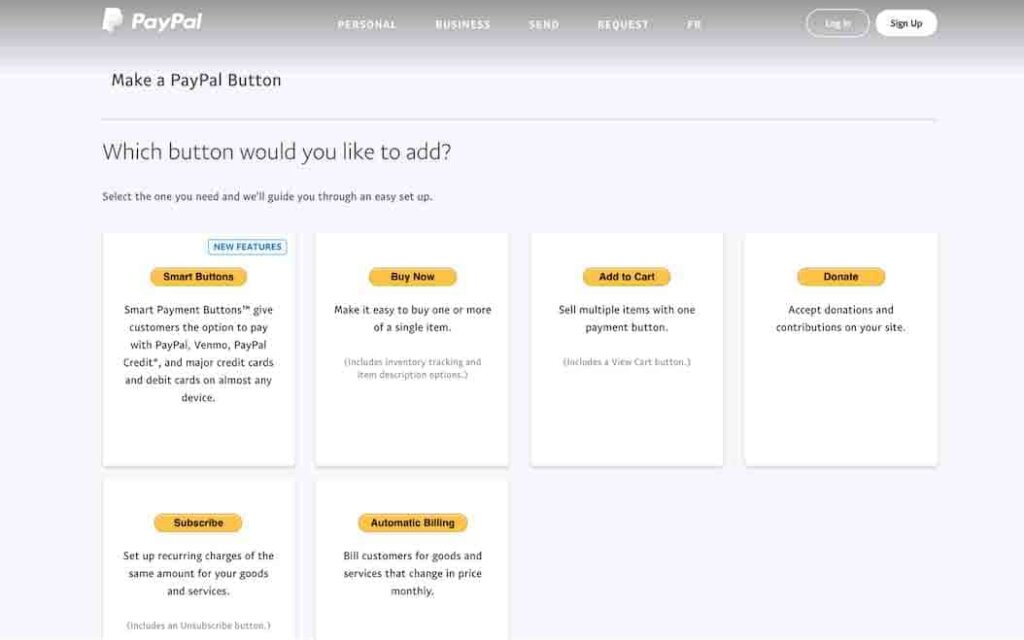Click the New Features badge
The height and width of the screenshot is (640, 1024).
click(247, 247)
